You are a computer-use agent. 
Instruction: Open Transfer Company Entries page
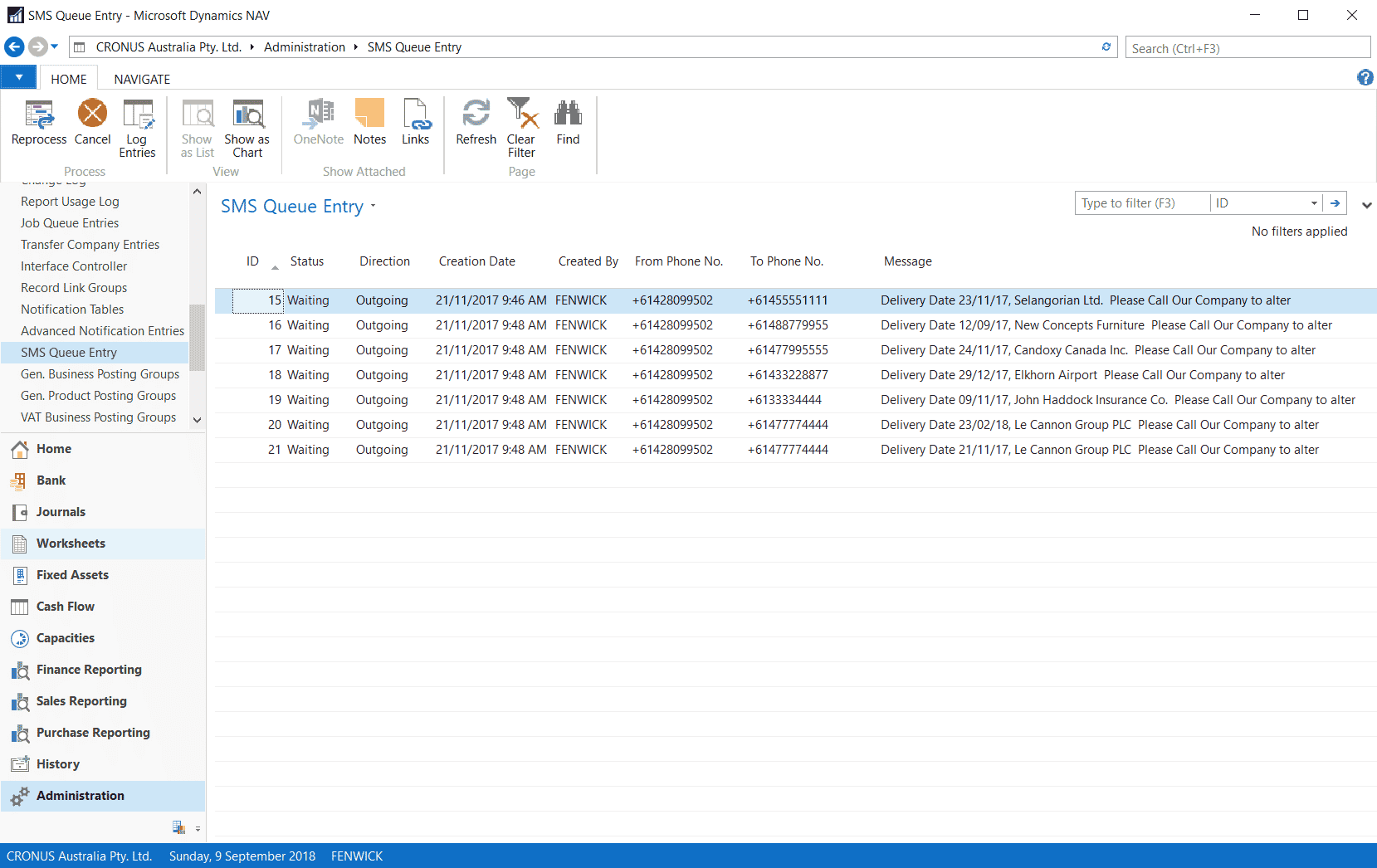[x=90, y=245]
